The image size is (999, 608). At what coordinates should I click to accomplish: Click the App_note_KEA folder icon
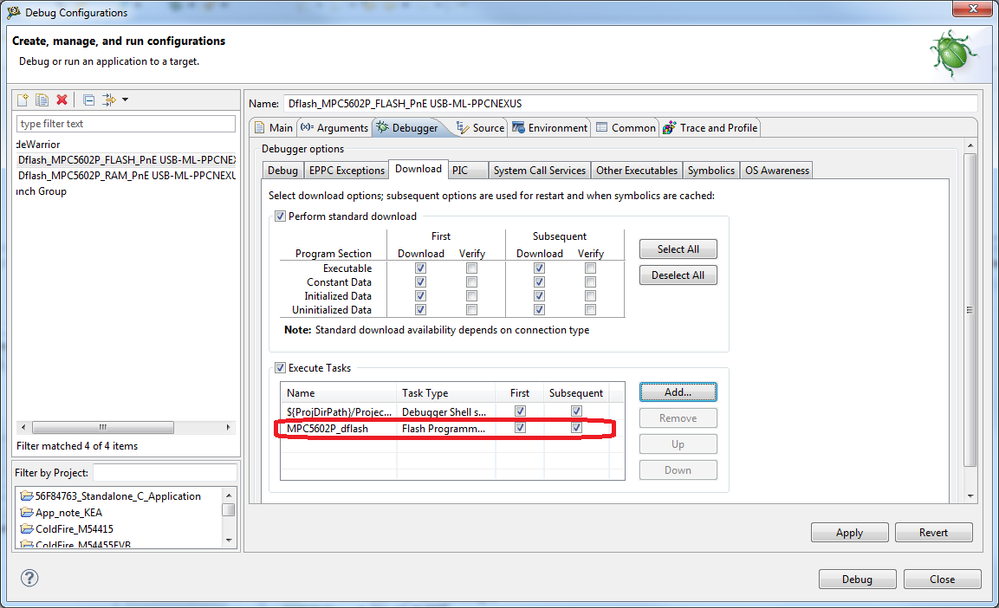[27, 512]
